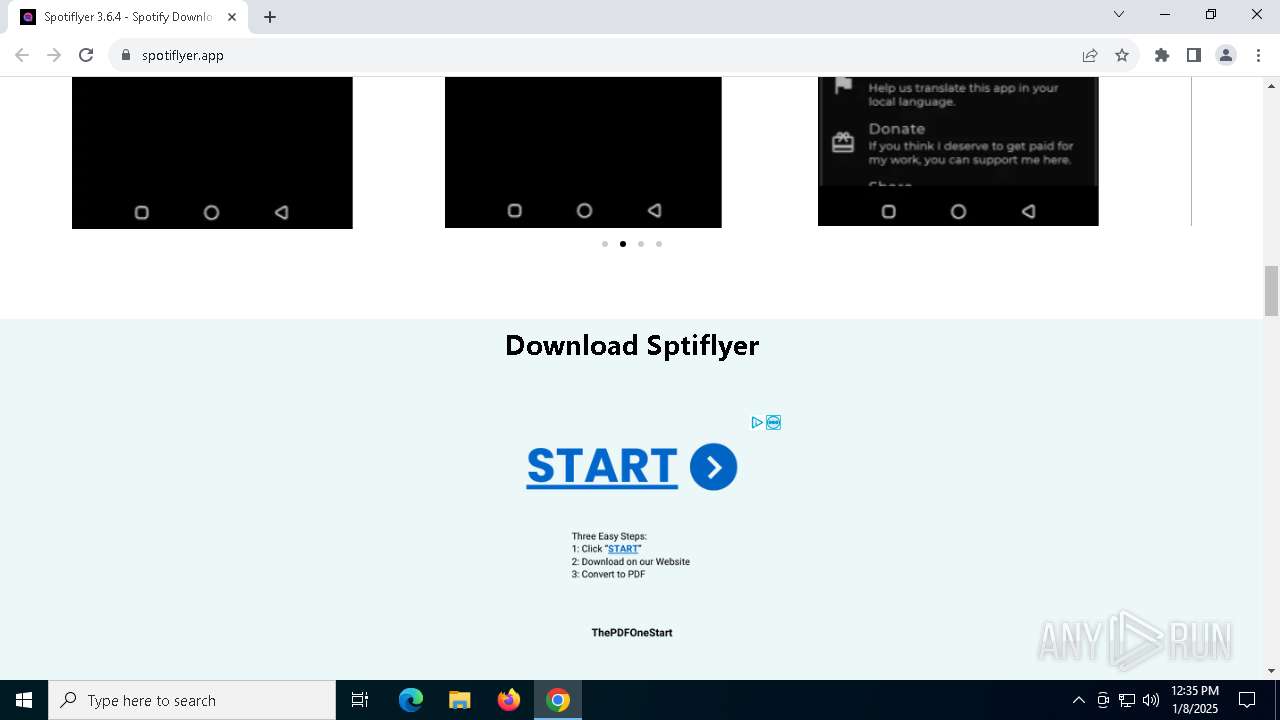The height and width of the screenshot is (720, 1280).
Task: Click the big START ad link
Action: [602, 467]
